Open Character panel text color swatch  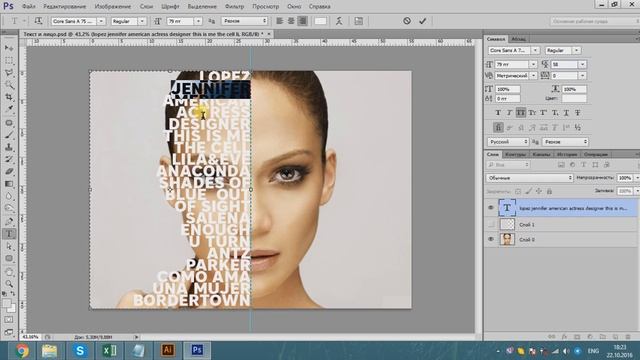click(574, 98)
